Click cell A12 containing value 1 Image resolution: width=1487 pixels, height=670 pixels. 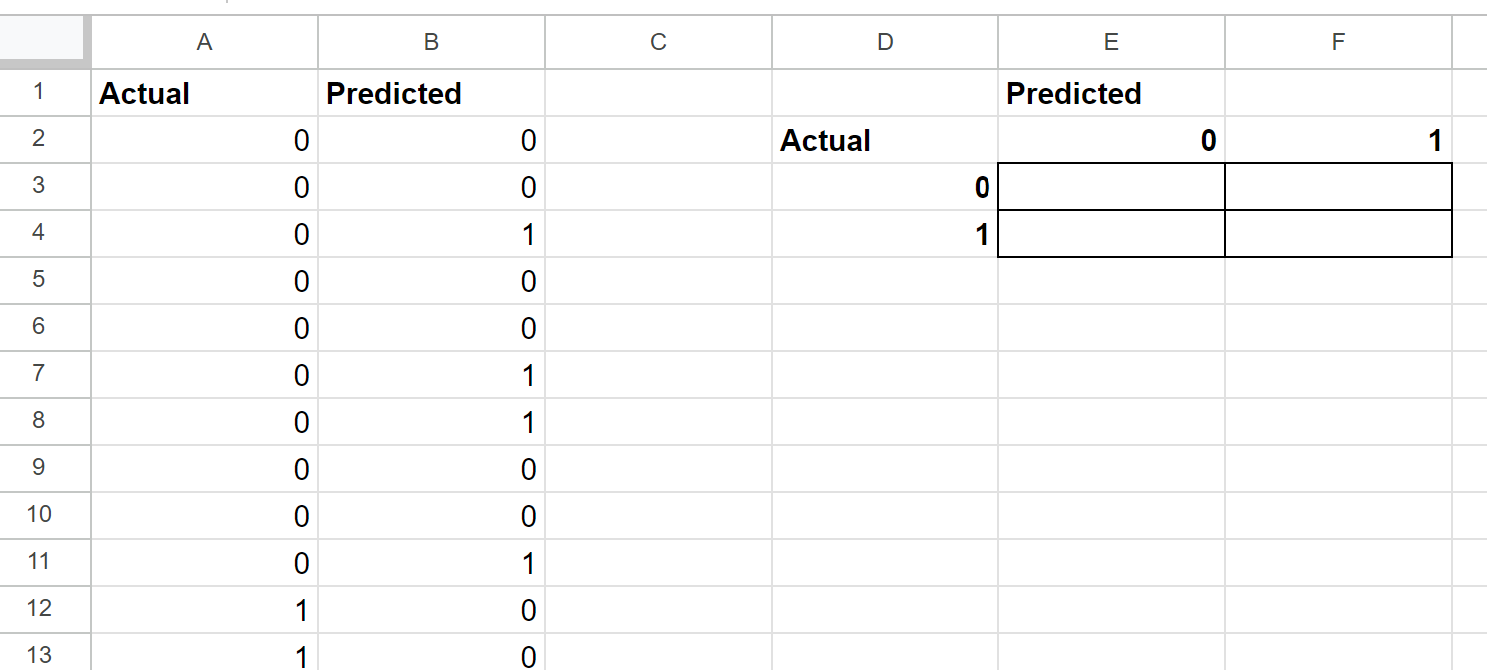point(204,610)
